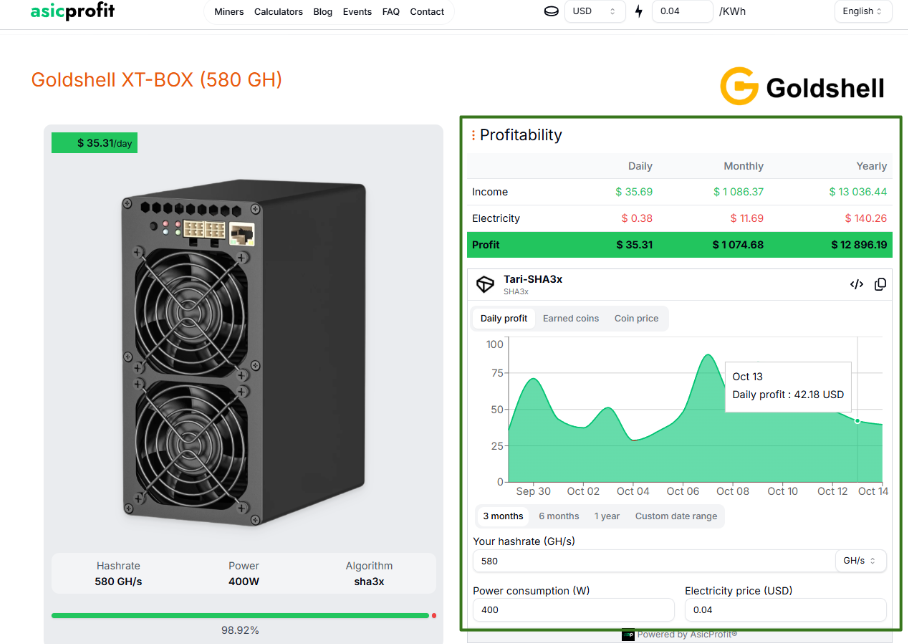Click the yearly profit $ 12 896.19 value
Screen dimensions: 908x644
(859, 245)
